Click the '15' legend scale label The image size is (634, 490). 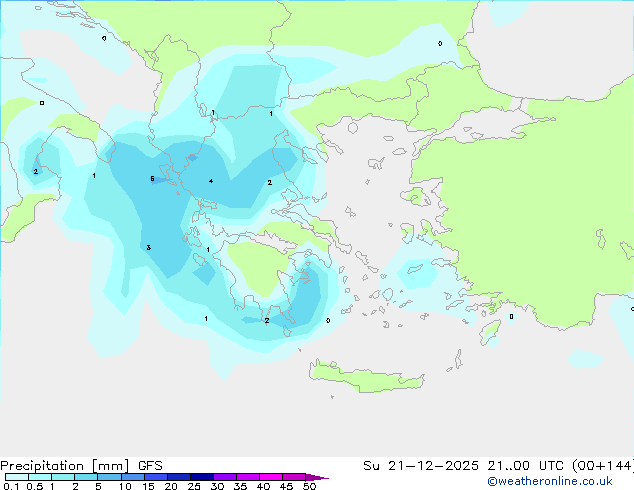point(148,486)
